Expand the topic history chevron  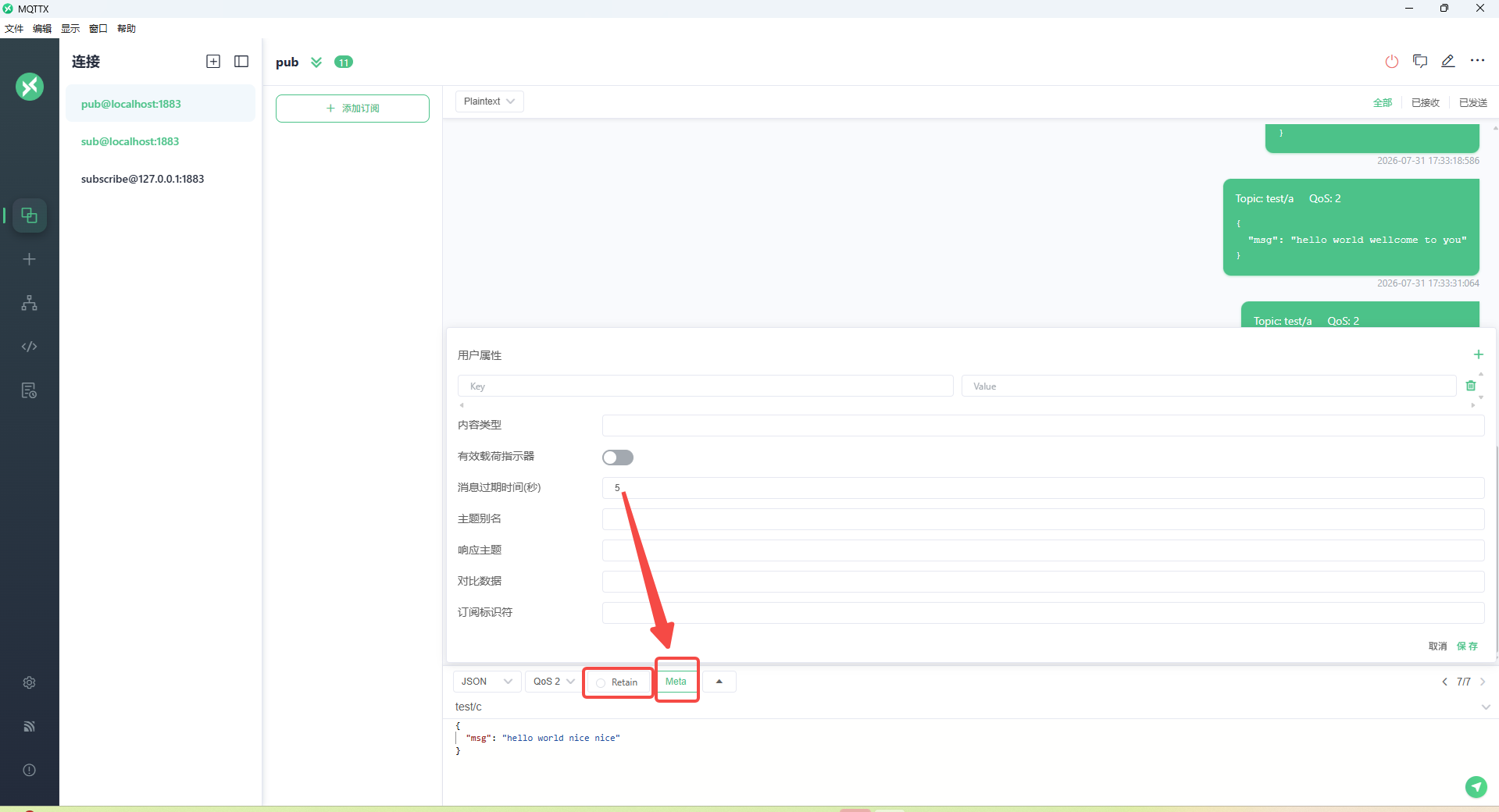(x=1486, y=707)
